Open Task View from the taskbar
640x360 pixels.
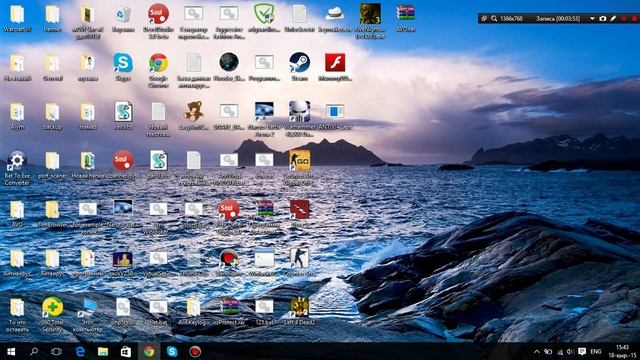pyautogui.click(x=56, y=351)
